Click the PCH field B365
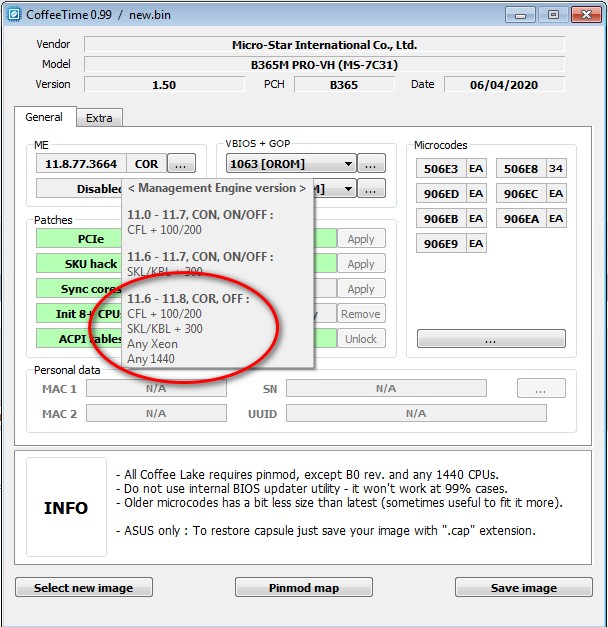 click(344, 84)
